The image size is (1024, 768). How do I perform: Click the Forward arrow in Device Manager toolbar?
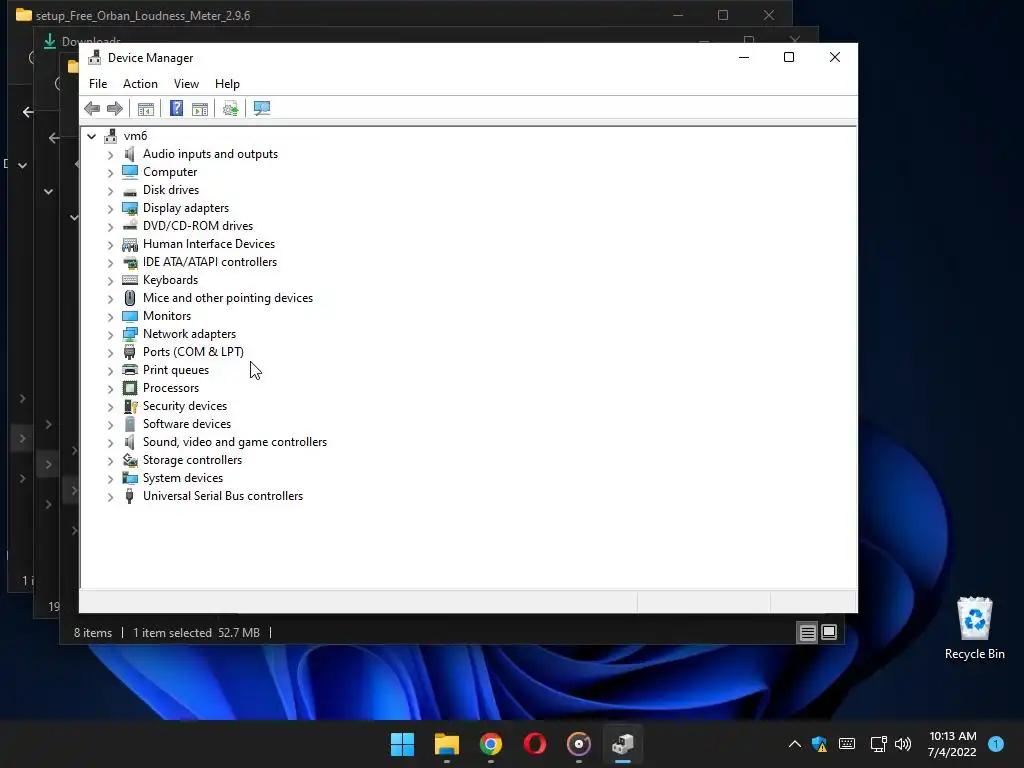(115, 108)
